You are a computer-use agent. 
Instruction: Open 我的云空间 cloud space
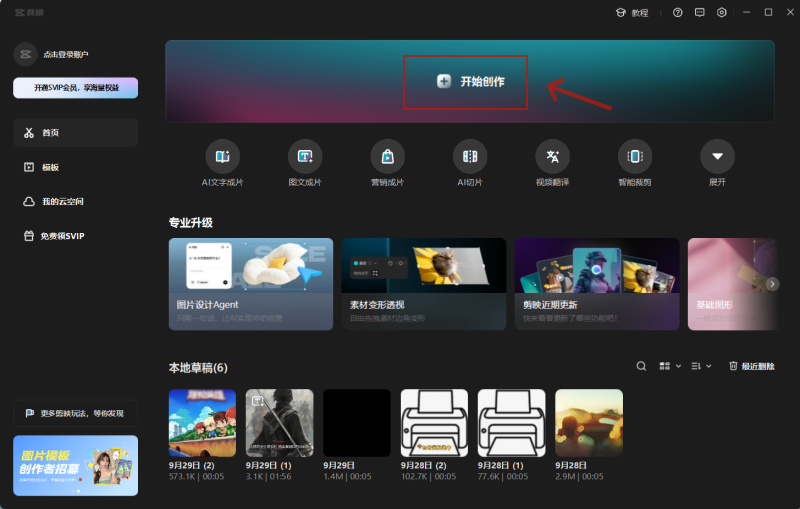pyautogui.click(x=76, y=201)
